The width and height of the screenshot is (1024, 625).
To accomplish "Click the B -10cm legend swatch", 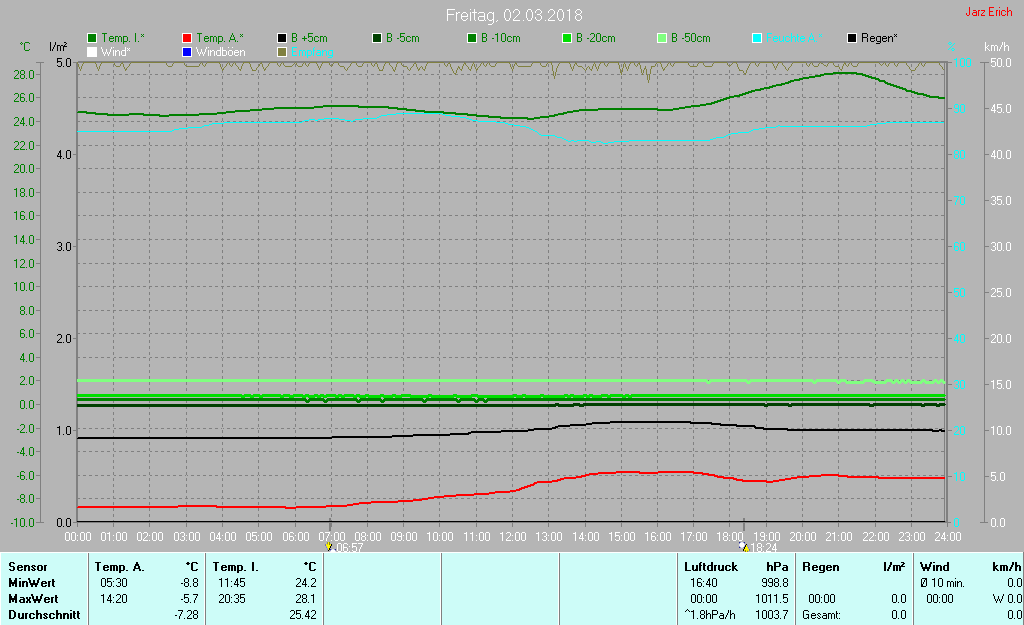I will [472, 38].
